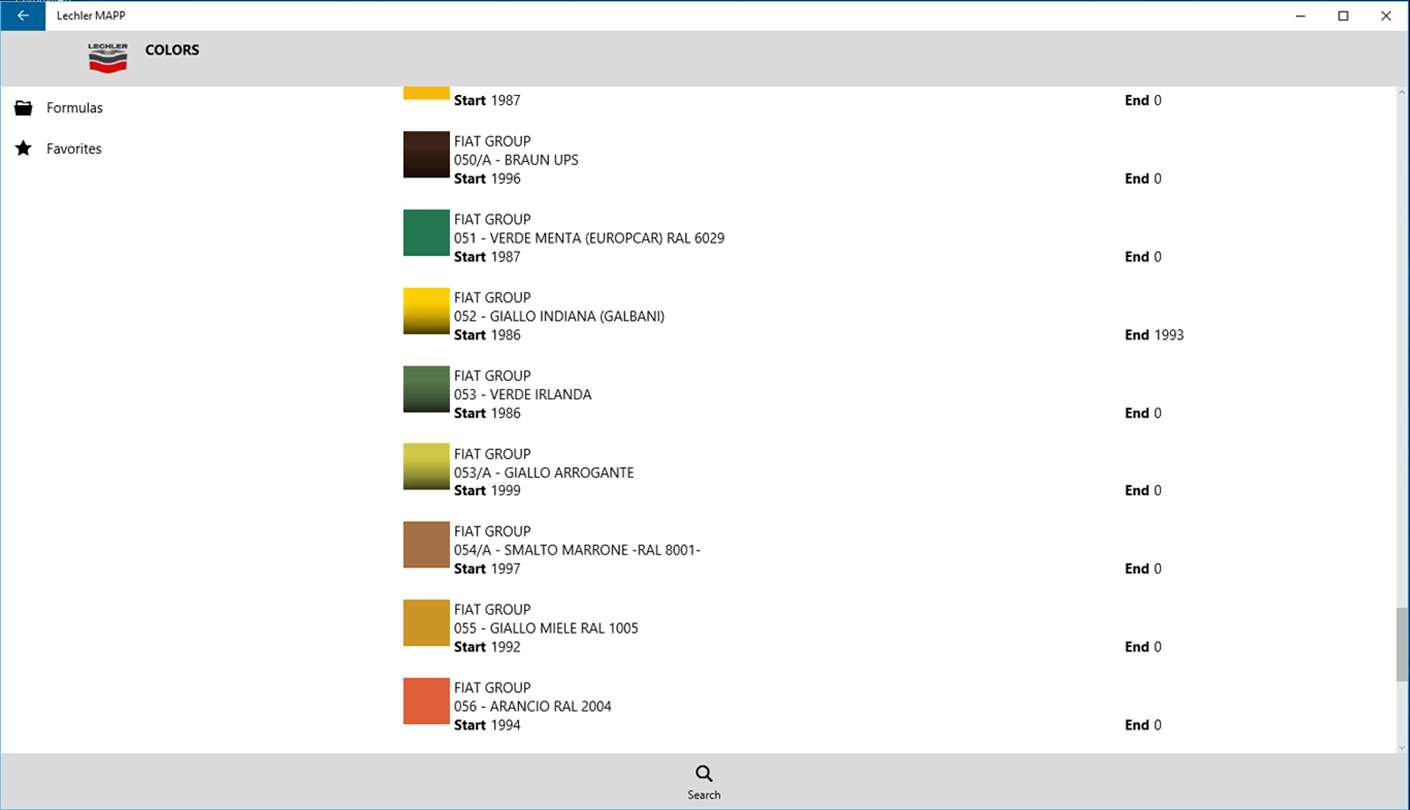Select the 051 Verde Menta green swatch
The width and height of the screenshot is (1410, 810).
point(426,233)
